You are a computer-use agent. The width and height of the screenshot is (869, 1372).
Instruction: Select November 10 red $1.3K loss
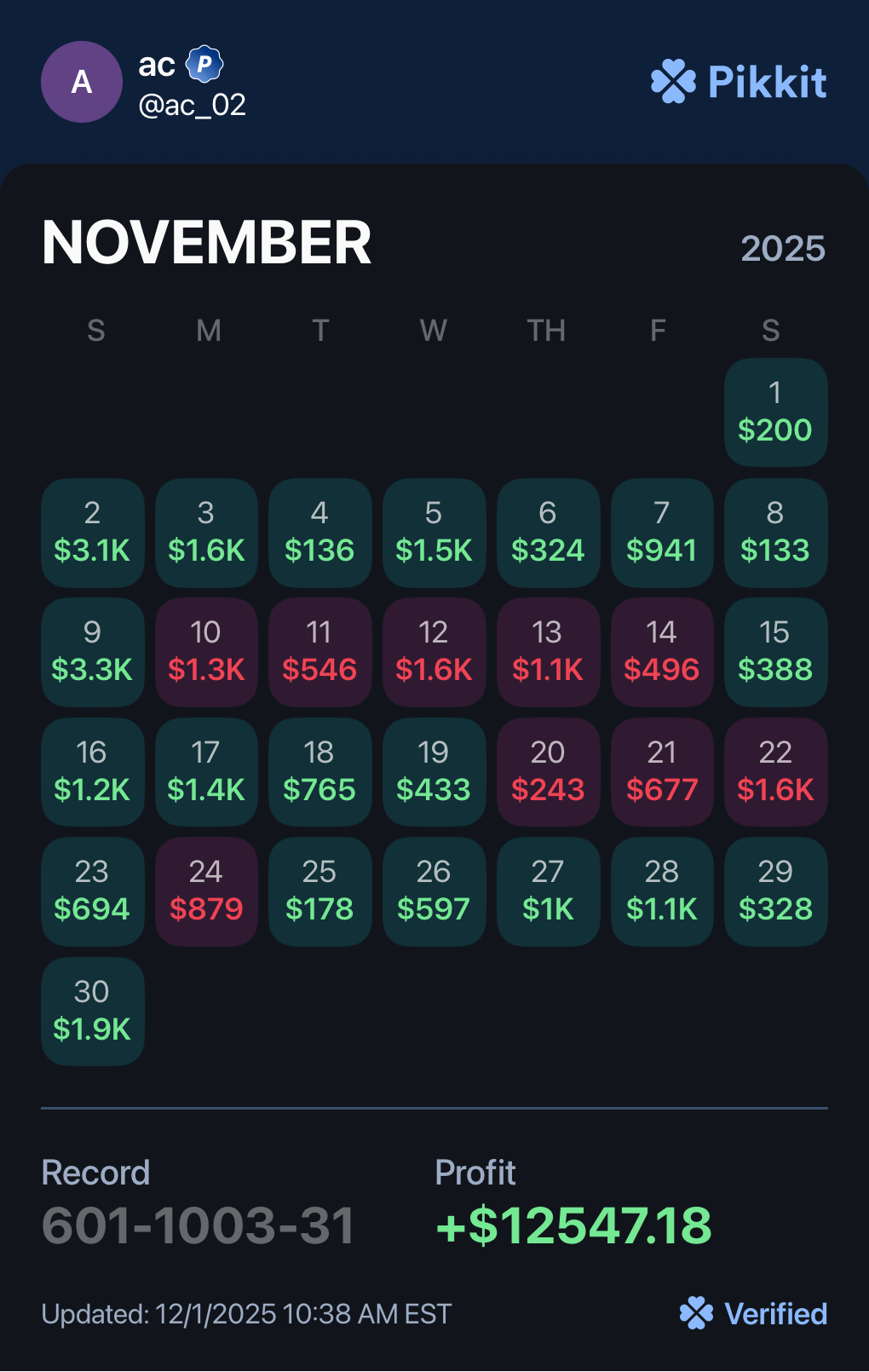click(206, 652)
